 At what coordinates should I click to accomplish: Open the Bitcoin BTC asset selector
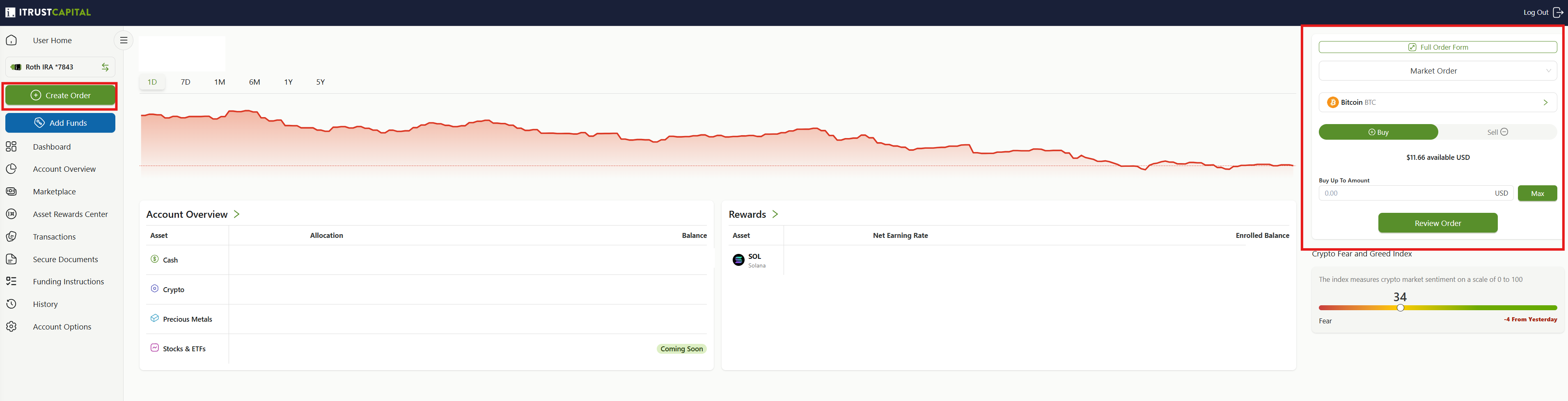pos(1438,102)
